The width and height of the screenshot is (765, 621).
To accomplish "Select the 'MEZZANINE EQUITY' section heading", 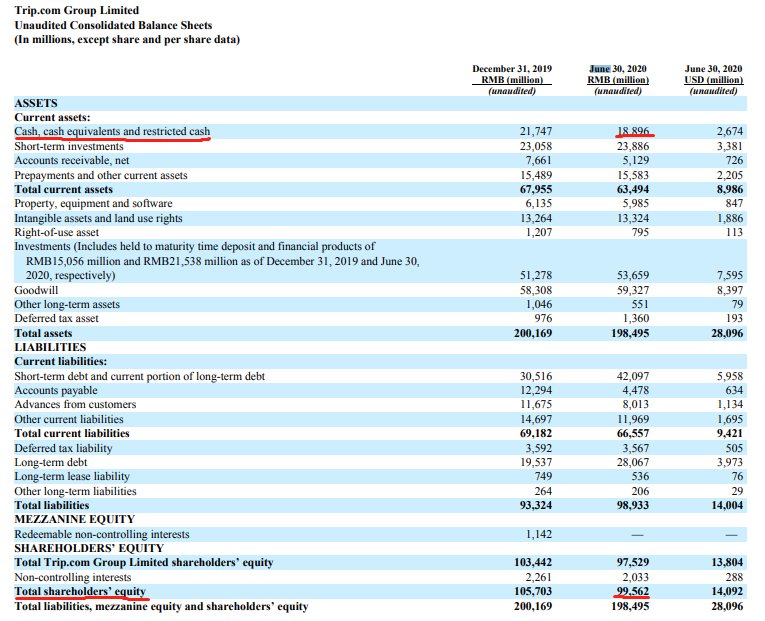I will tap(75, 519).
